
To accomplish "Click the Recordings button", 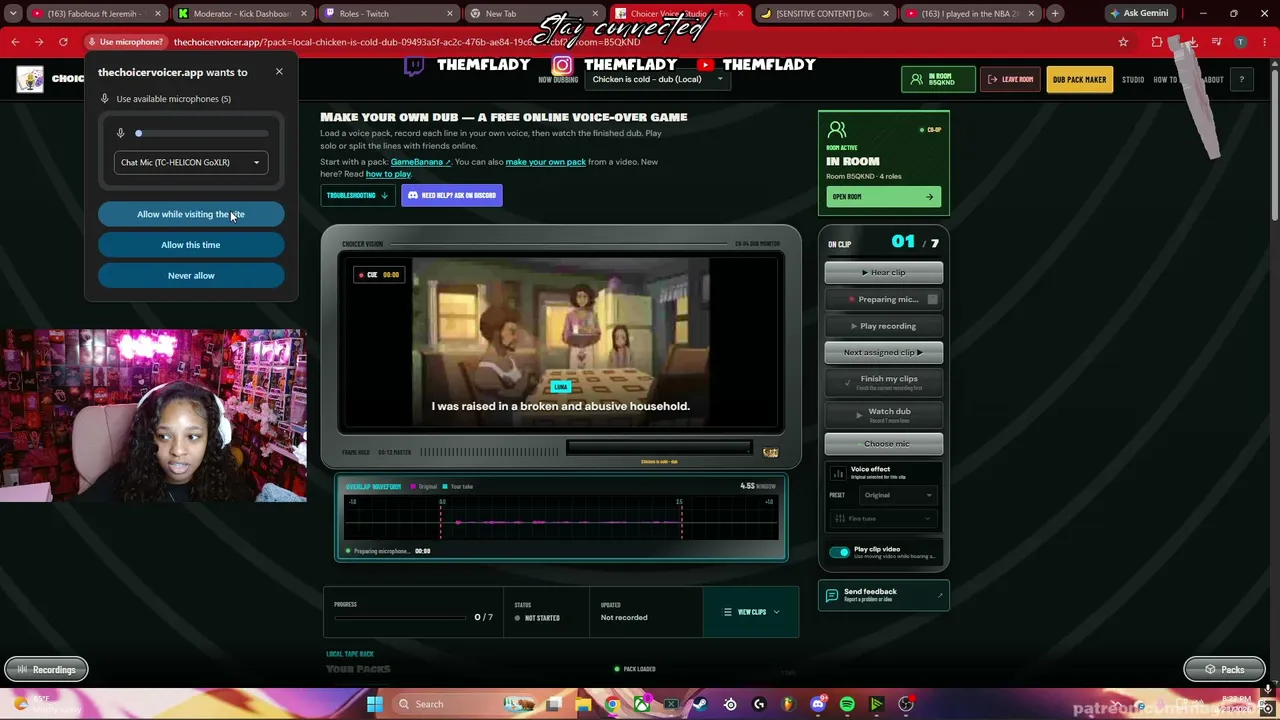I will point(46,670).
